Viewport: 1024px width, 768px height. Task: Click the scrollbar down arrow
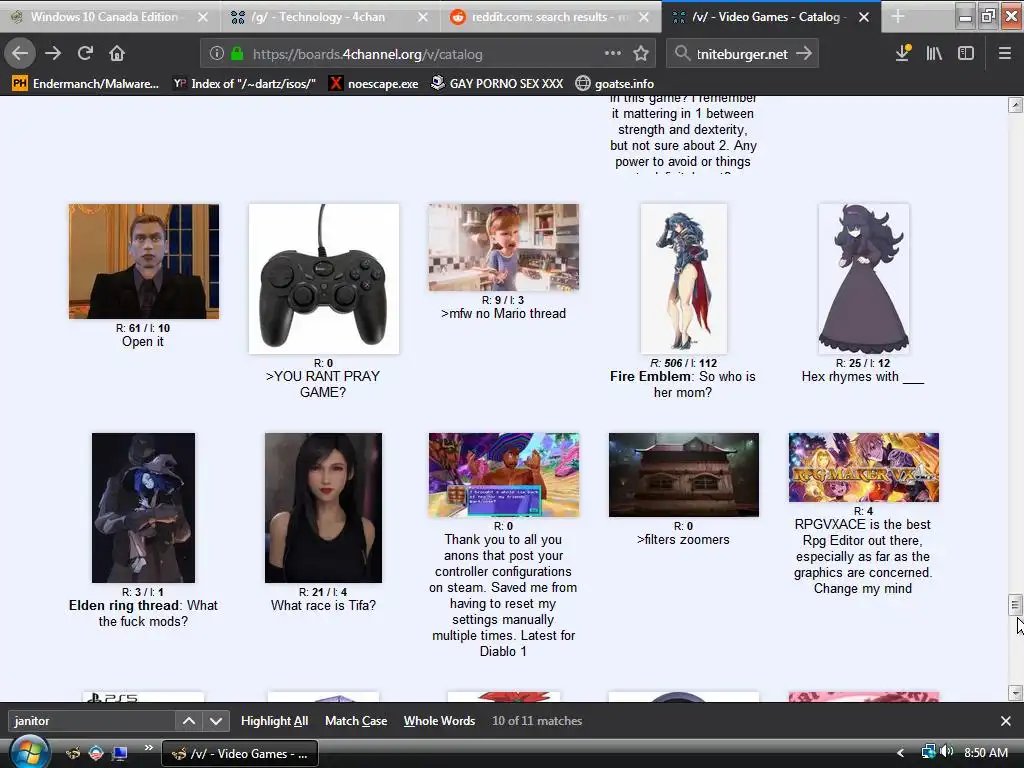pyautogui.click(x=1015, y=692)
